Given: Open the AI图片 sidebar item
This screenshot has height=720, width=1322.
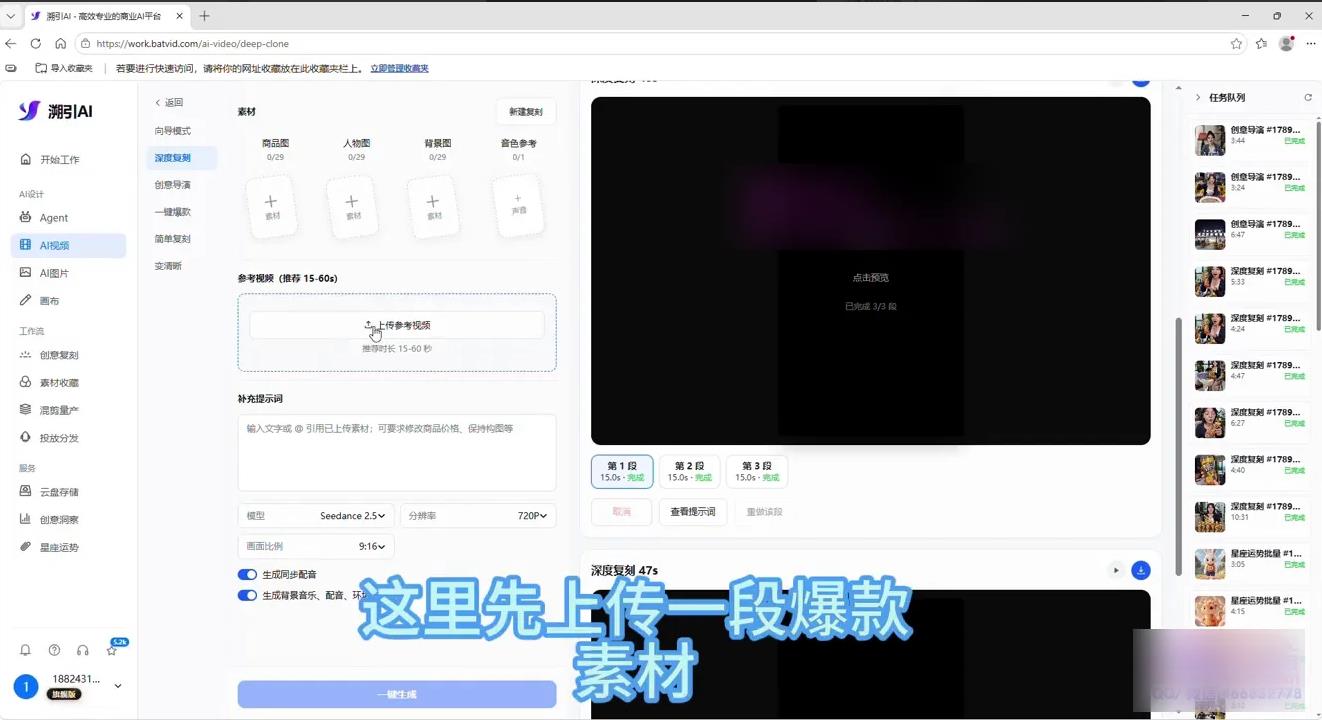Looking at the screenshot, I should click(68, 273).
